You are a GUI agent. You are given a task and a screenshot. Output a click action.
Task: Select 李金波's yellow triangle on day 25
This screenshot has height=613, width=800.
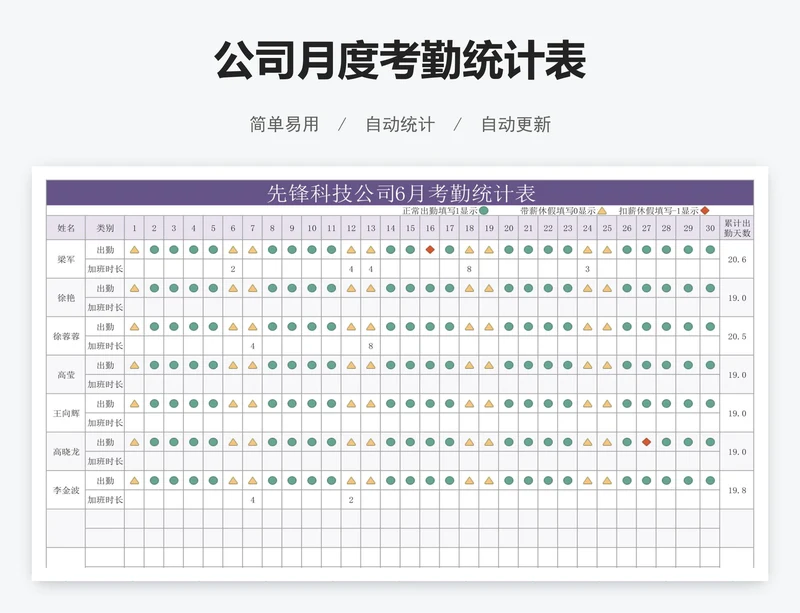pyautogui.click(x=607, y=481)
